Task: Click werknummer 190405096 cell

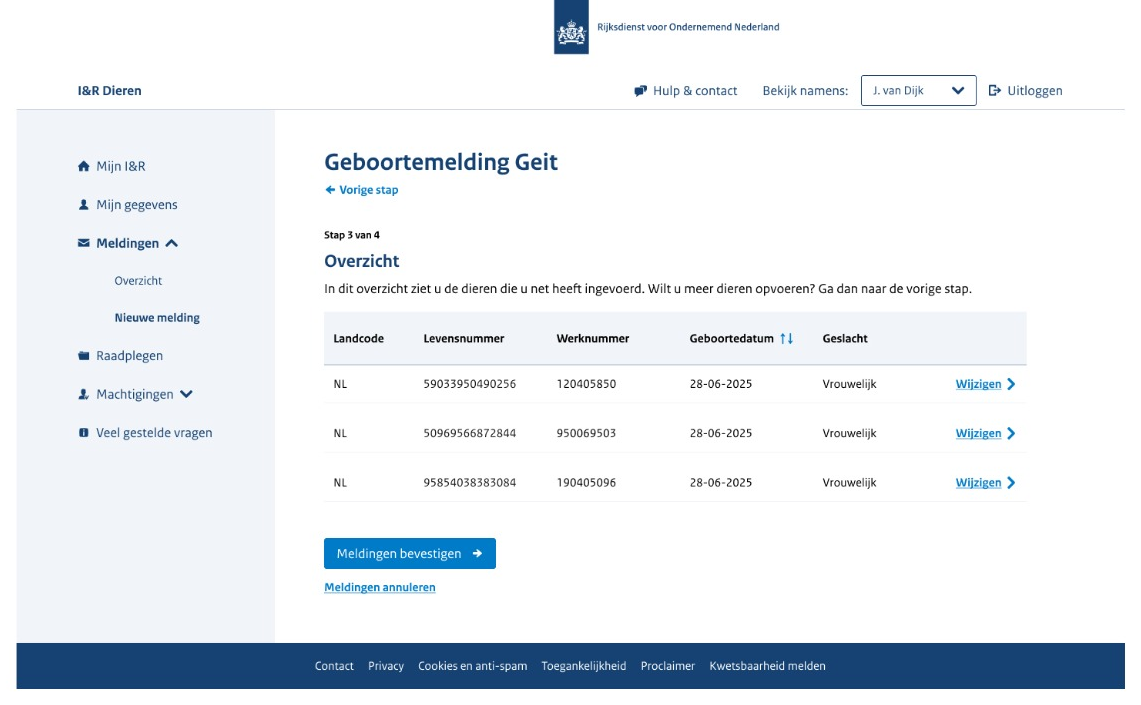Action: coord(586,483)
